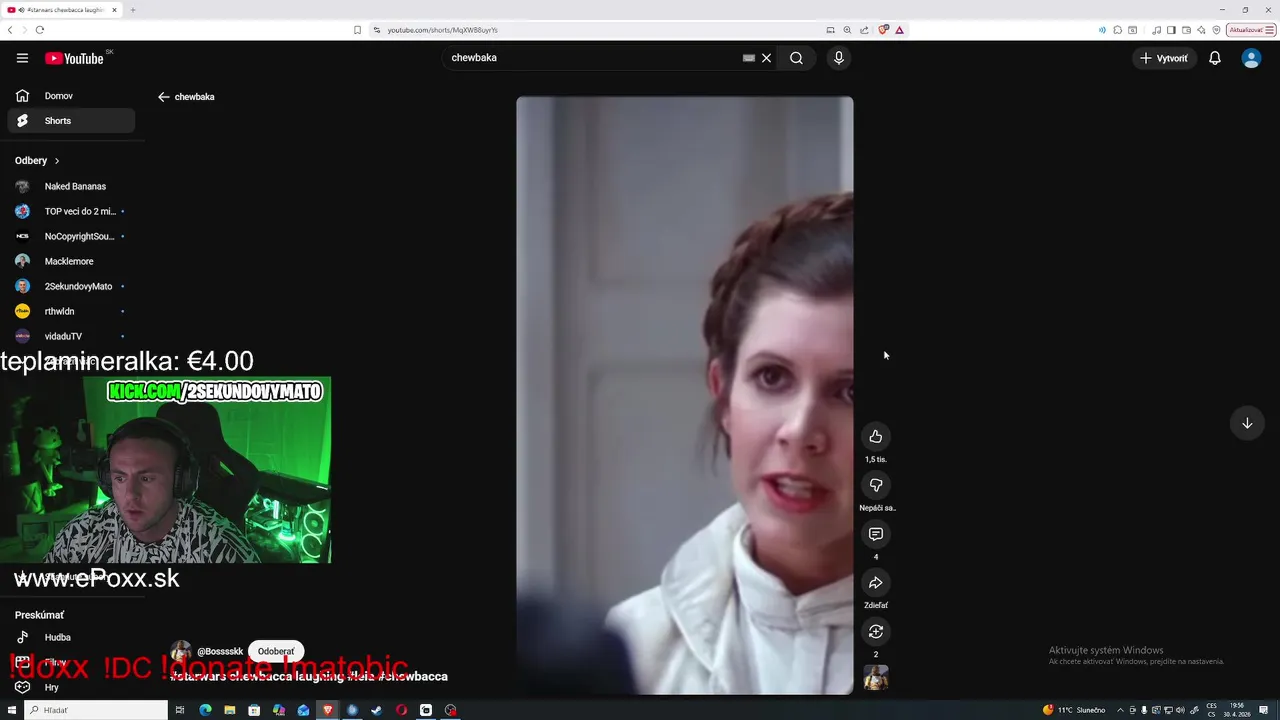Select Shorts in sidebar
This screenshot has height=720, width=1280.
(71, 121)
